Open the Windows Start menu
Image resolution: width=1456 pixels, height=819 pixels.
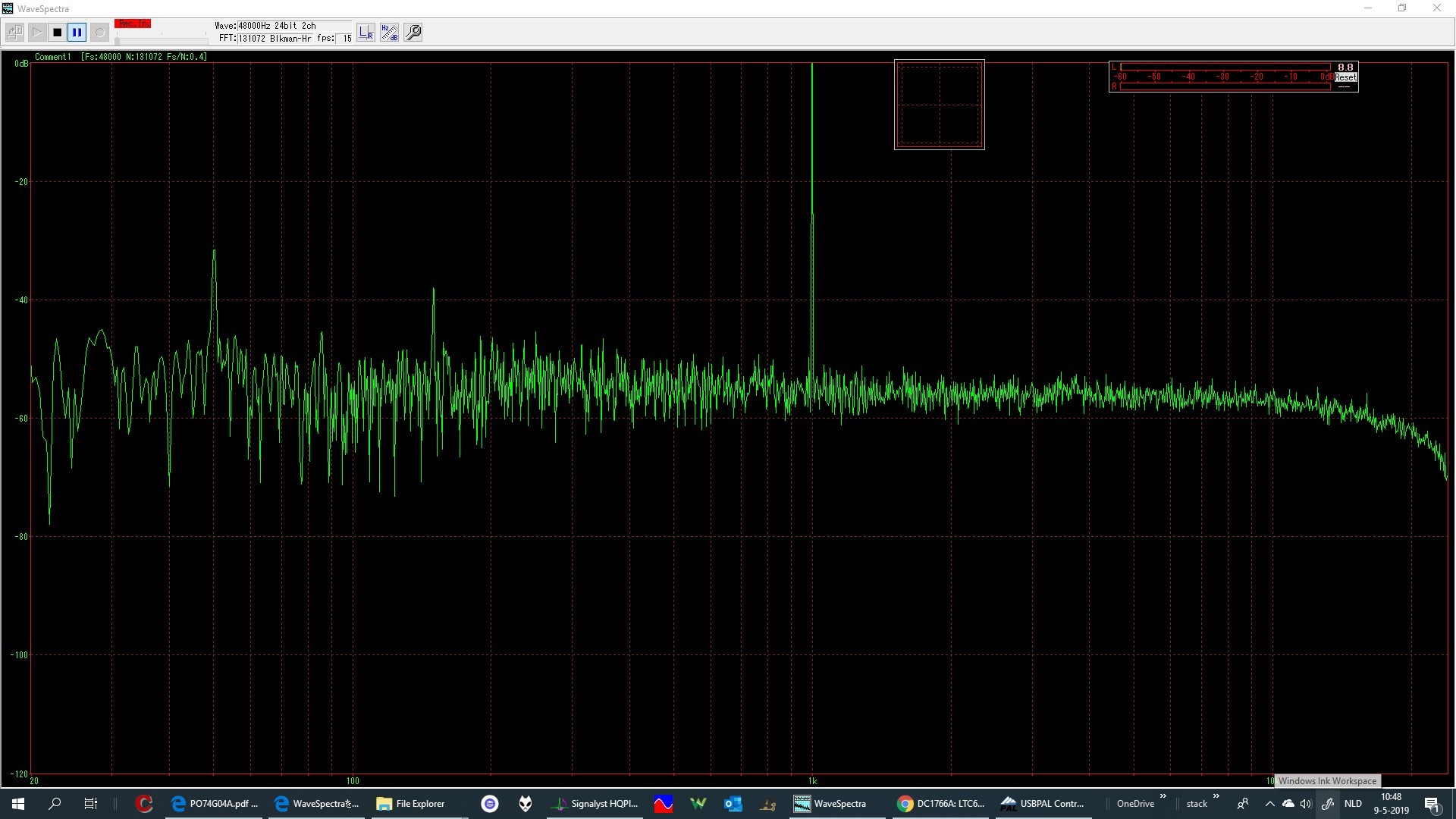(x=18, y=804)
